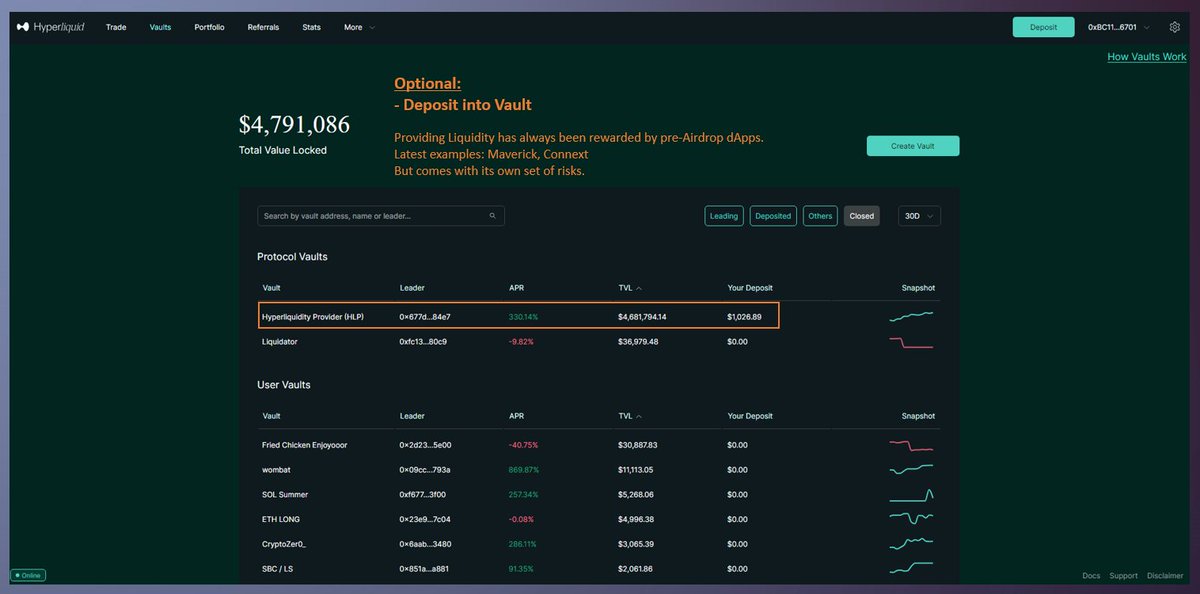Go to the Vaults tab

pyautogui.click(x=160, y=27)
